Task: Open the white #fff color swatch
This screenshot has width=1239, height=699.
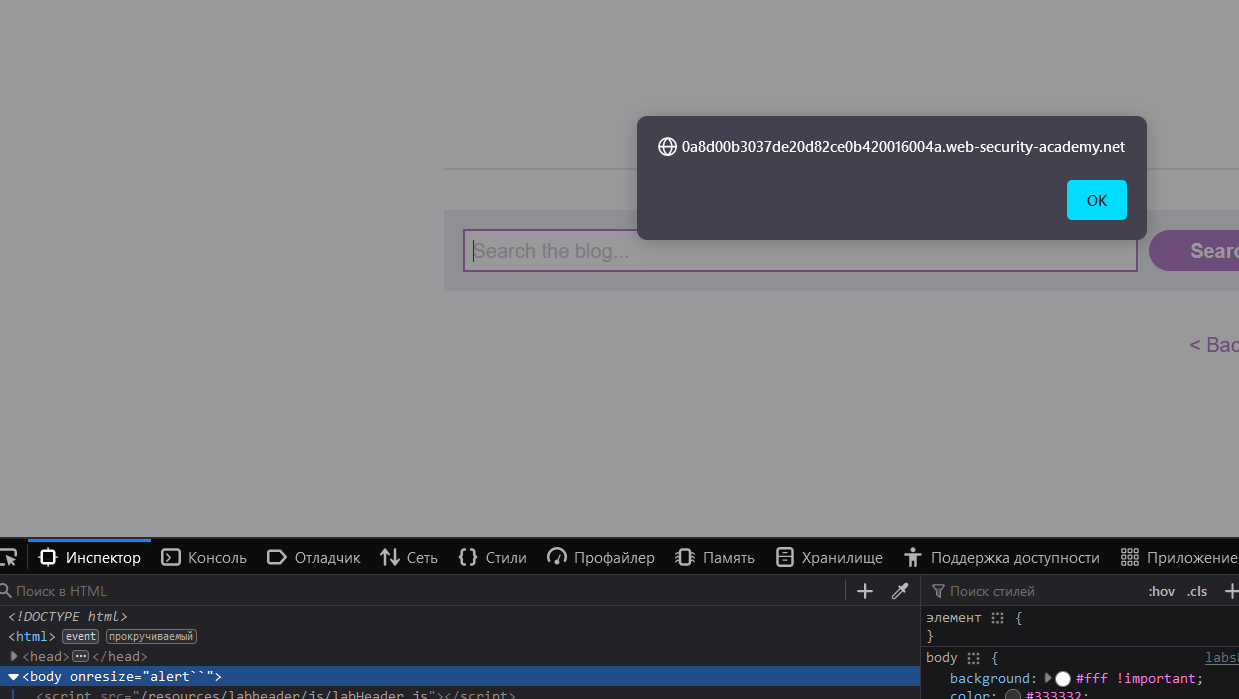Action: (x=1063, y=678)
